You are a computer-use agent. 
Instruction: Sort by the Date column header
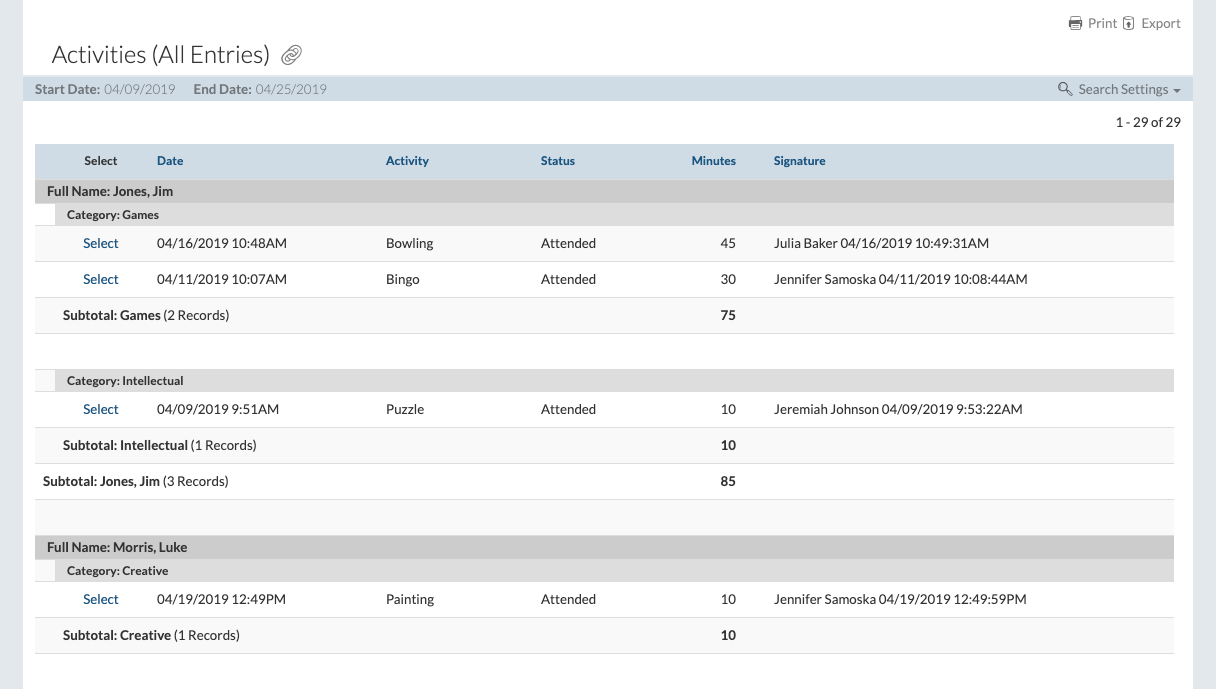click(x=170, y=161)
